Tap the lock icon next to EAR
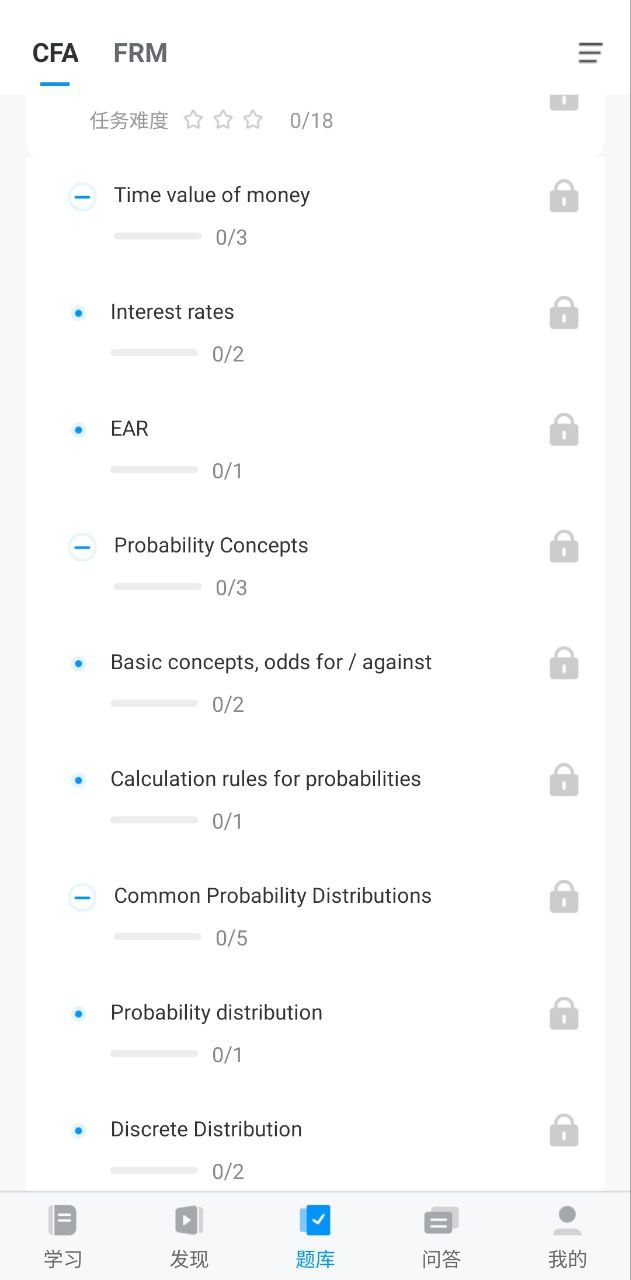The image size is (631, 1280). pyautogui.click(x=564, y=430)
